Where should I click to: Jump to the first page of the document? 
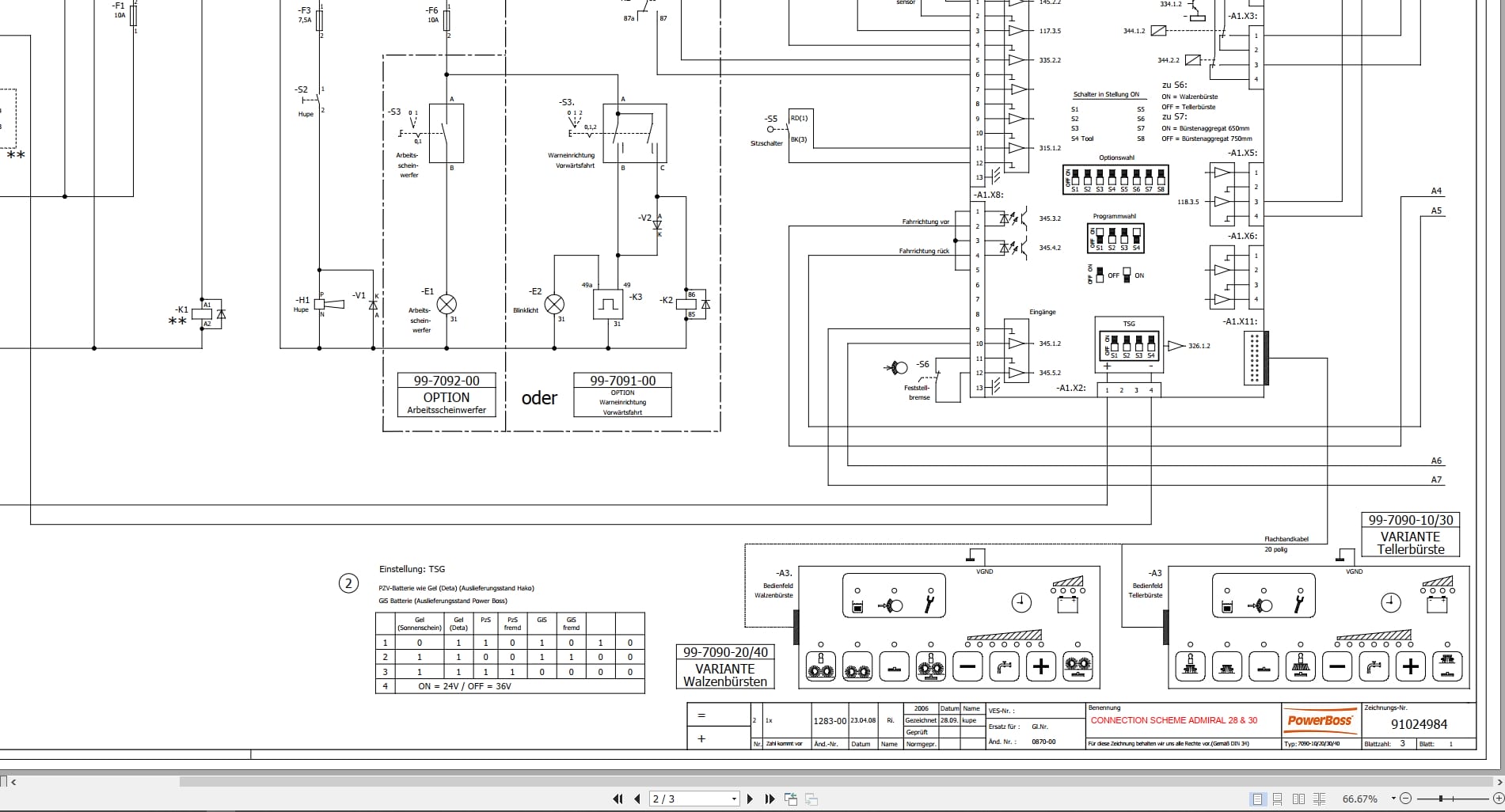[x=620, y=799]
